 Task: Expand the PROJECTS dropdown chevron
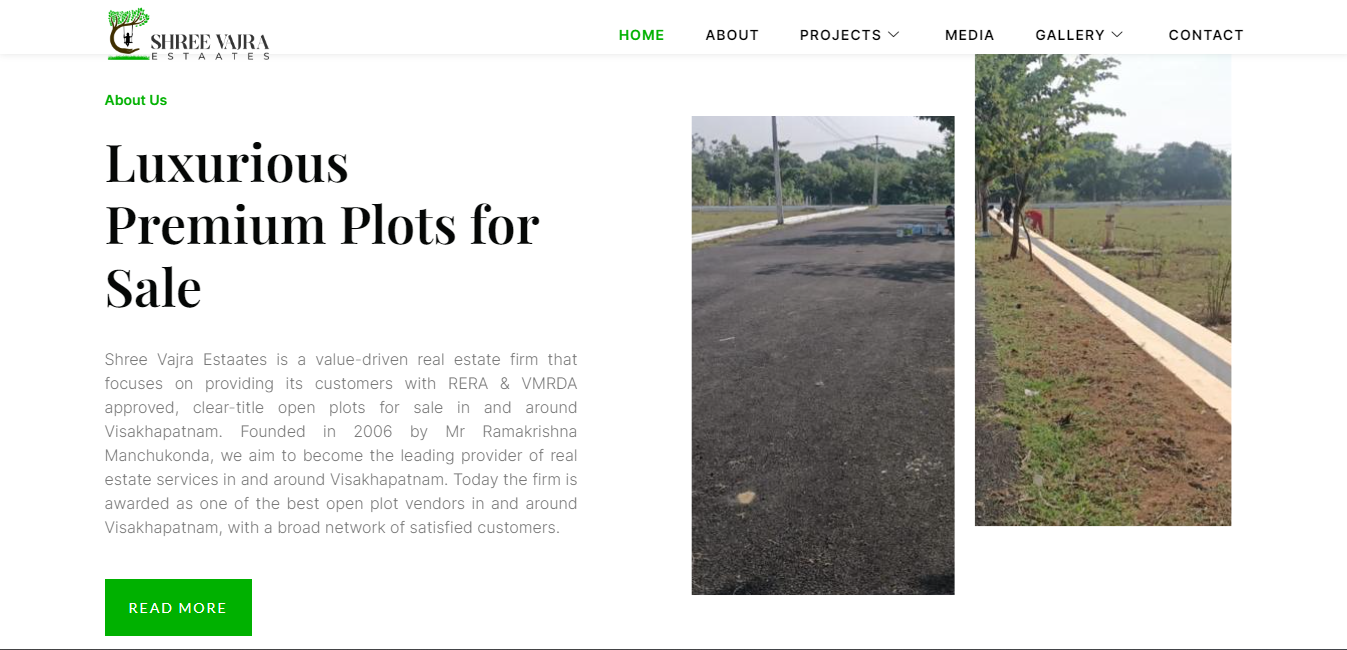(894, 35)
